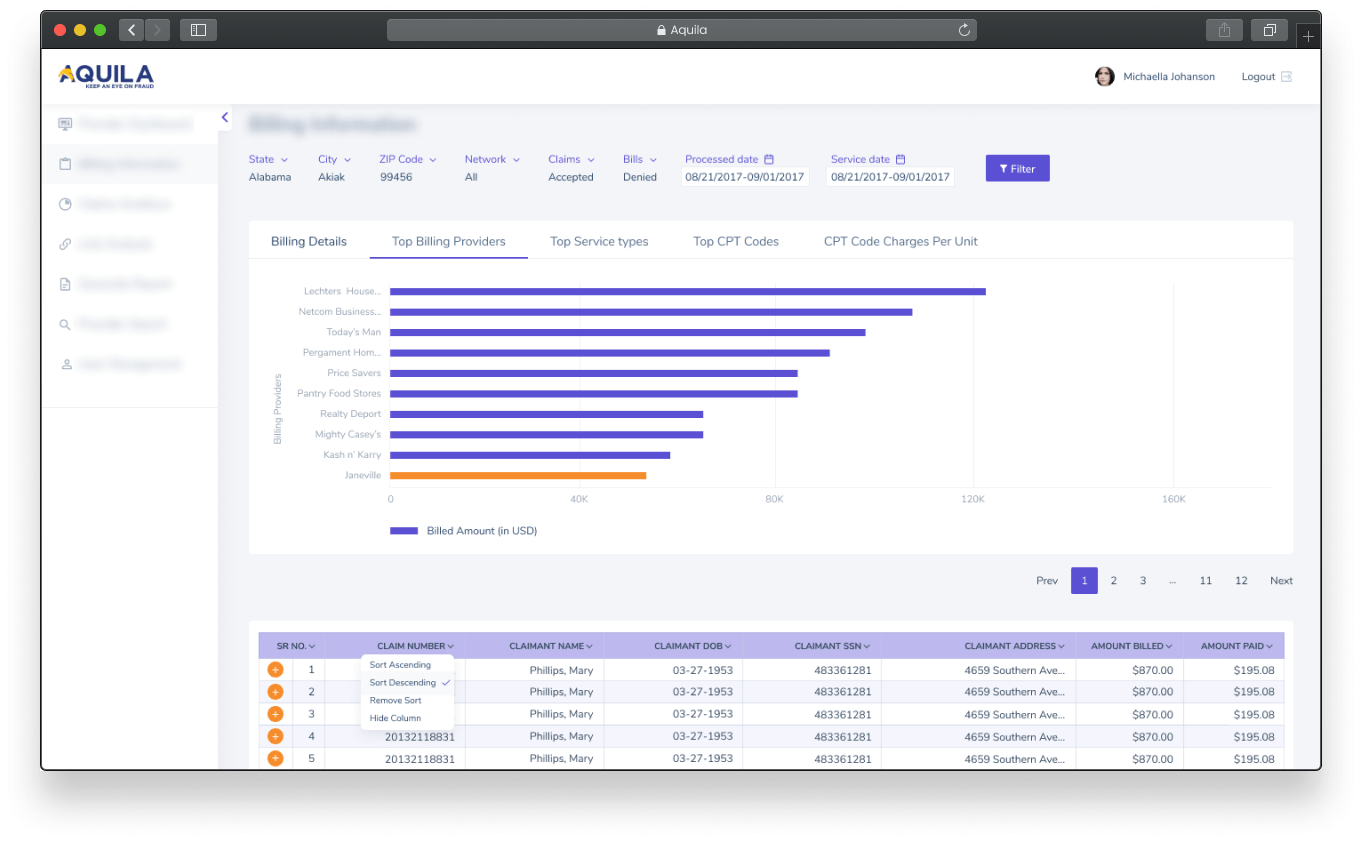1362x841 pixels.
Task: Go to the Next page link
Action: pyautogui.click(x=1281, y=581)
